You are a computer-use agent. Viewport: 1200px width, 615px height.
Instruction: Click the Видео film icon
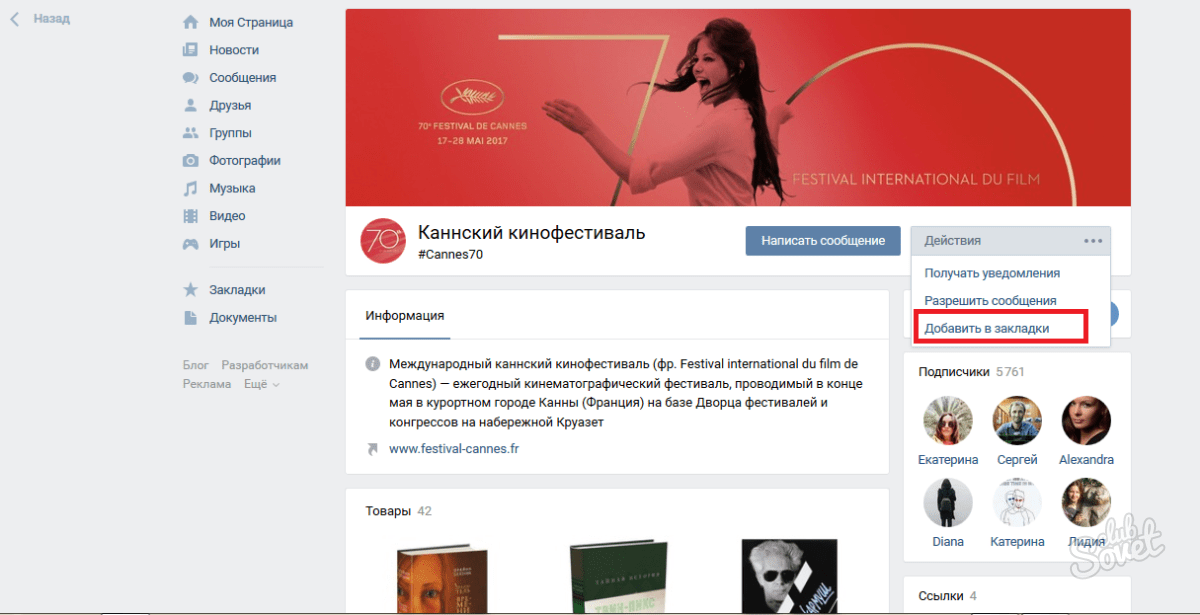190,216
